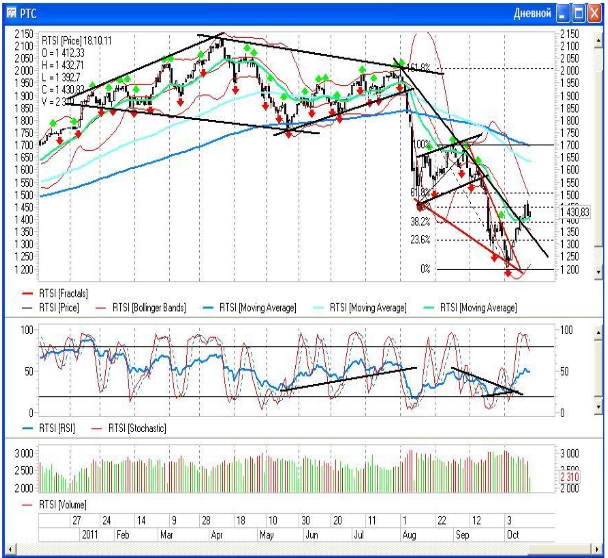Click the Sep month label on the time axis
Viewport: 608px width, 558px height.
462,535
